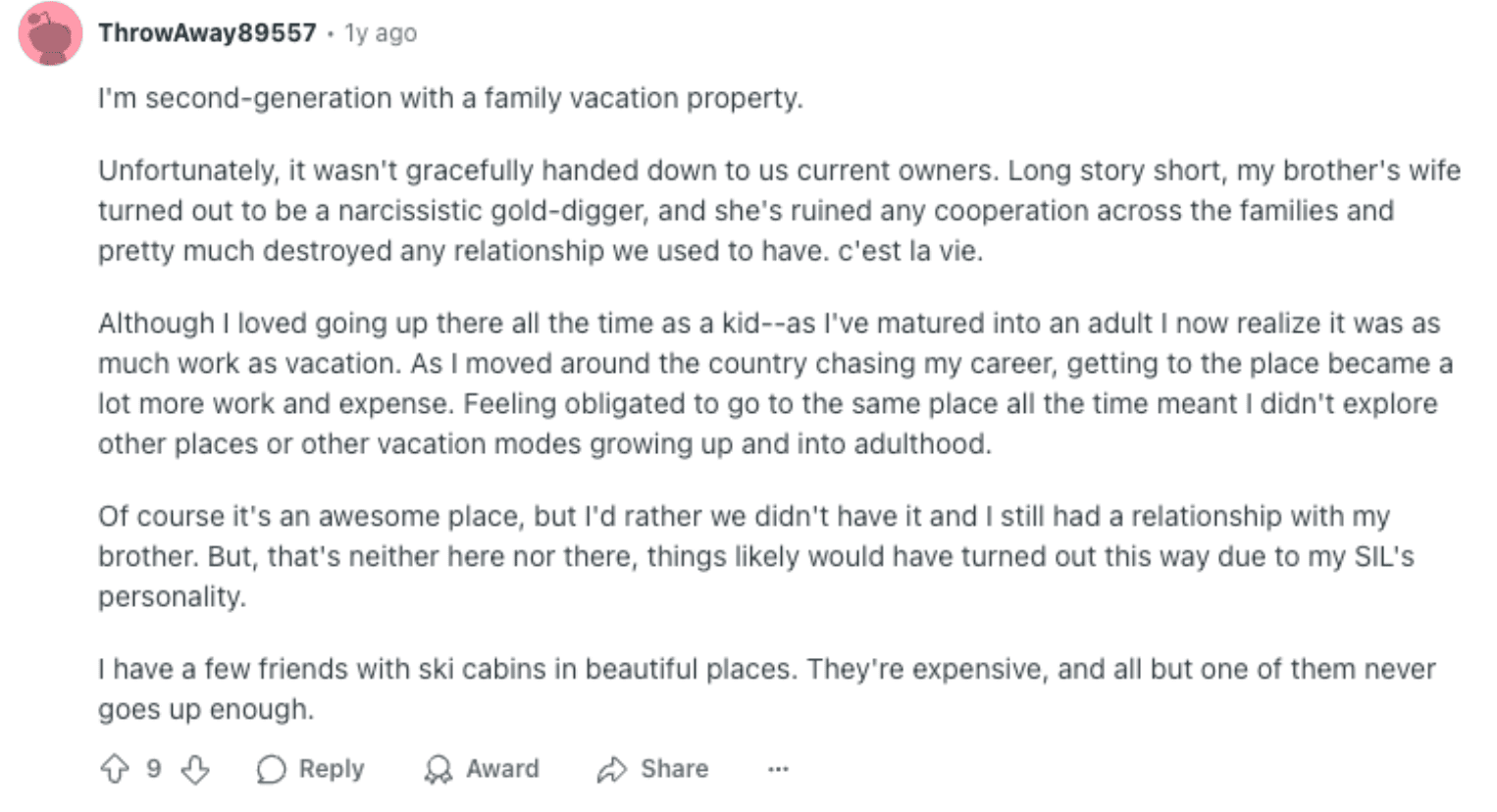Open the ThrowAway89557 username profile link
The image size is (1497, 812).
point(207,32)
